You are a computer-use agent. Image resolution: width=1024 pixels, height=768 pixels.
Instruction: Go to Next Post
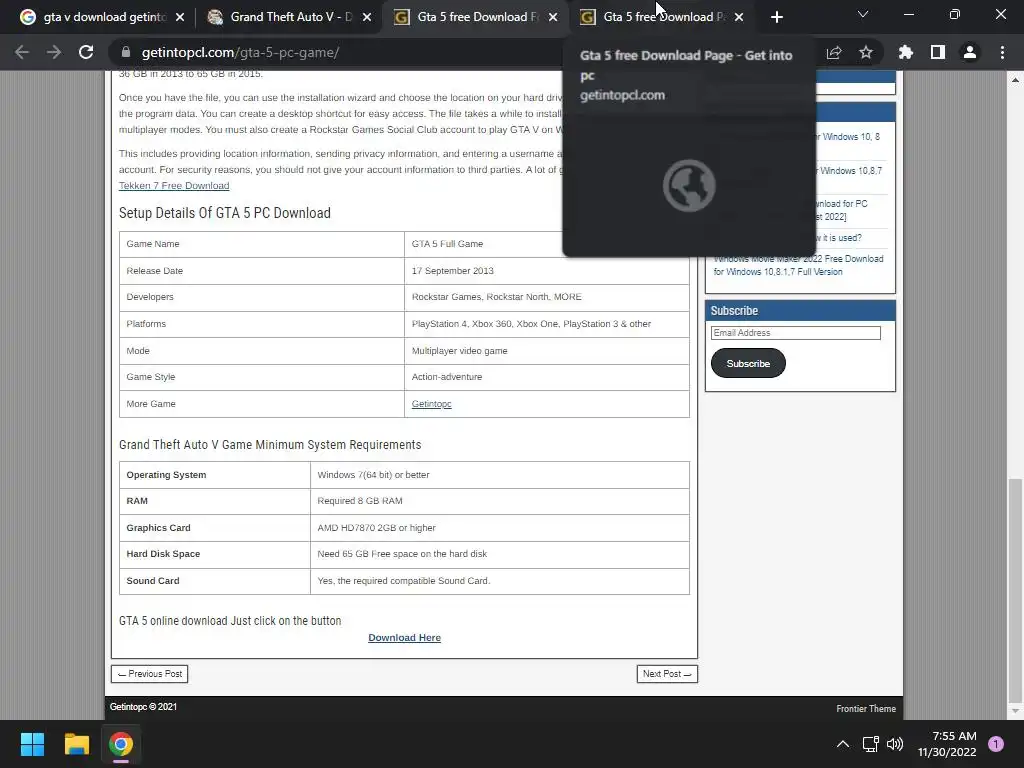coord(667,674)
